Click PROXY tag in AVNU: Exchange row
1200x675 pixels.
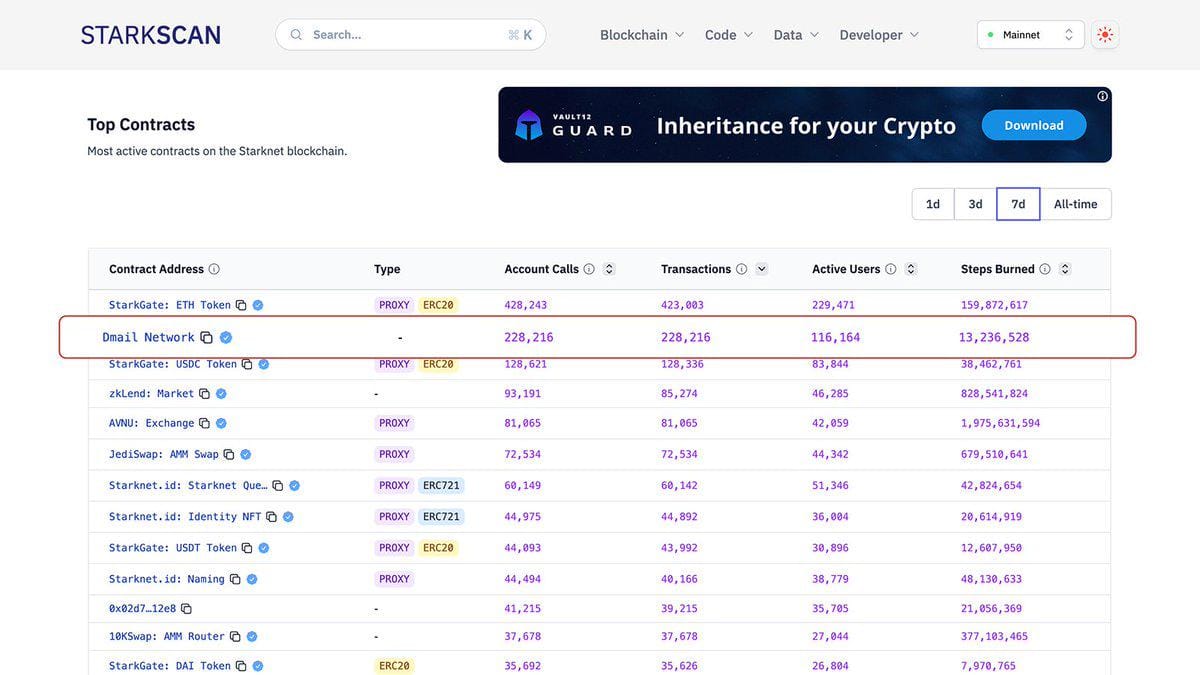[x=394, y=423]
